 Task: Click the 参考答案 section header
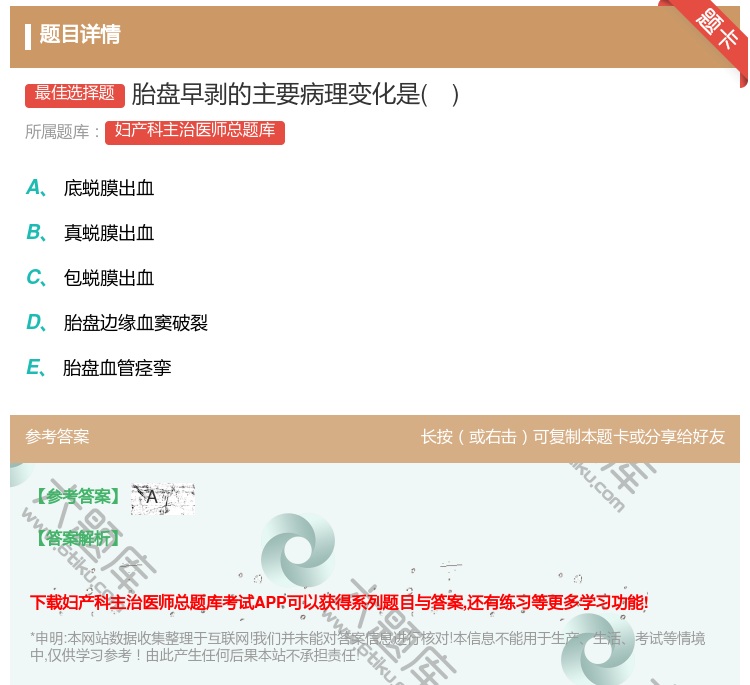tap(57, 437)
